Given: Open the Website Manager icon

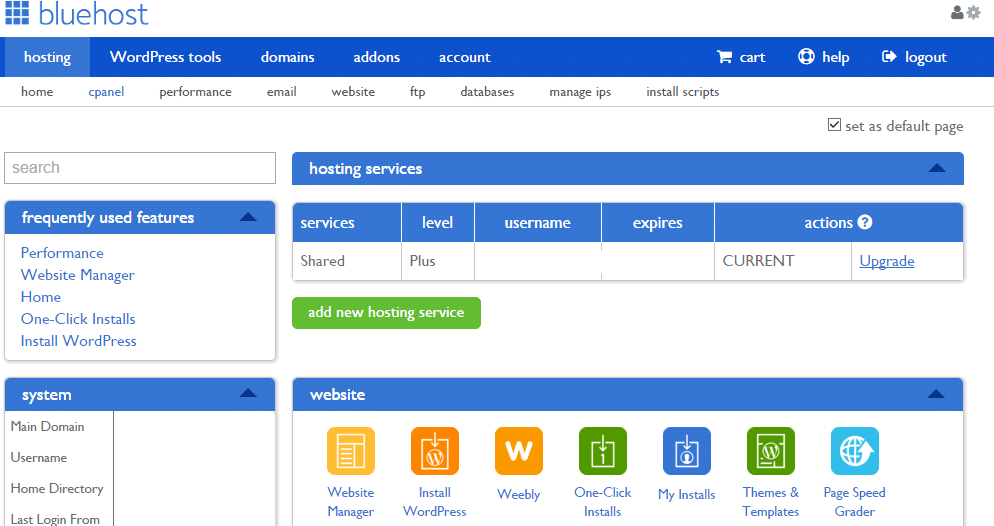Looking at the screenshot, I should (x=351, y=451).
